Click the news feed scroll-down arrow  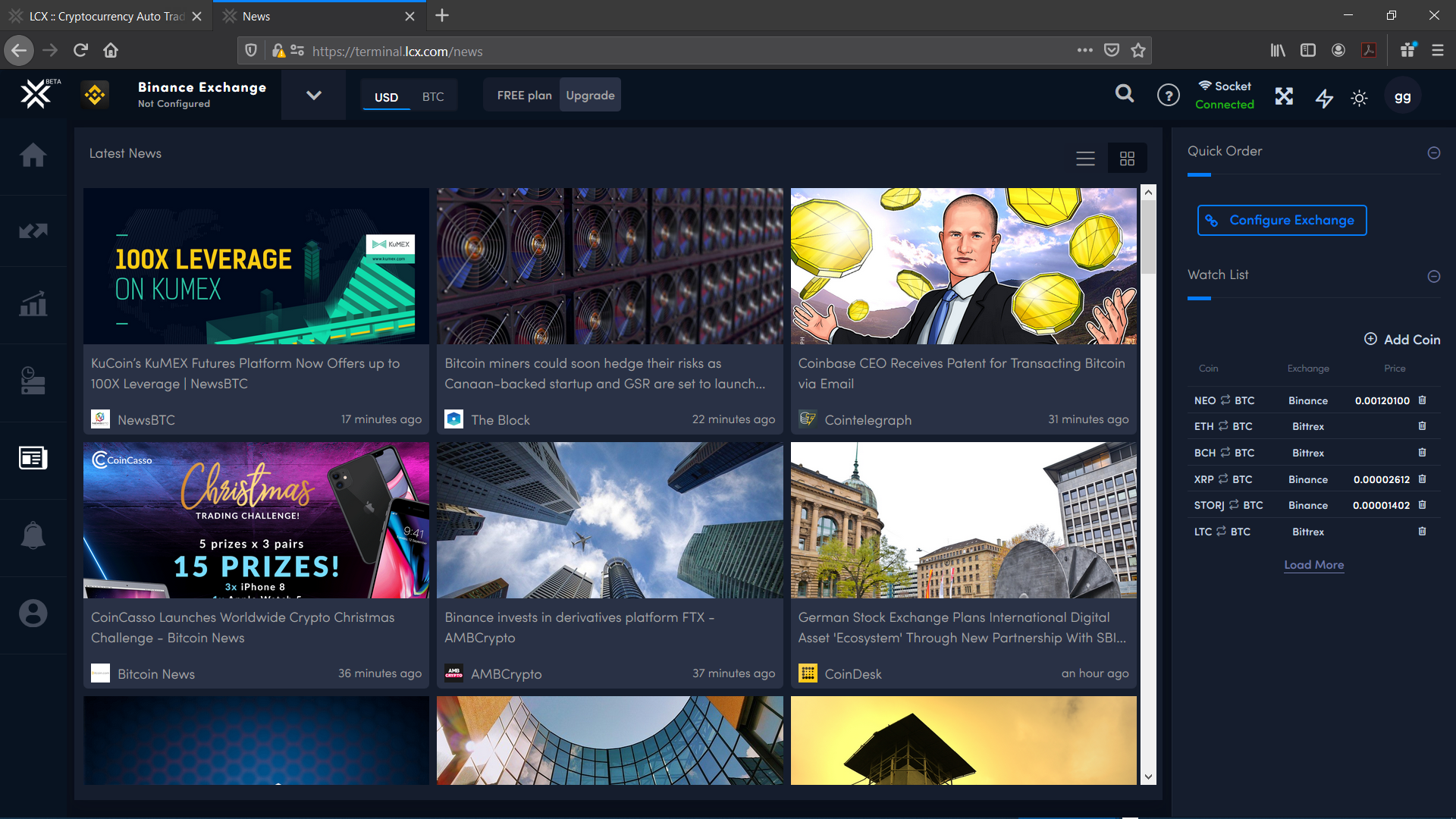[1148, 777]
